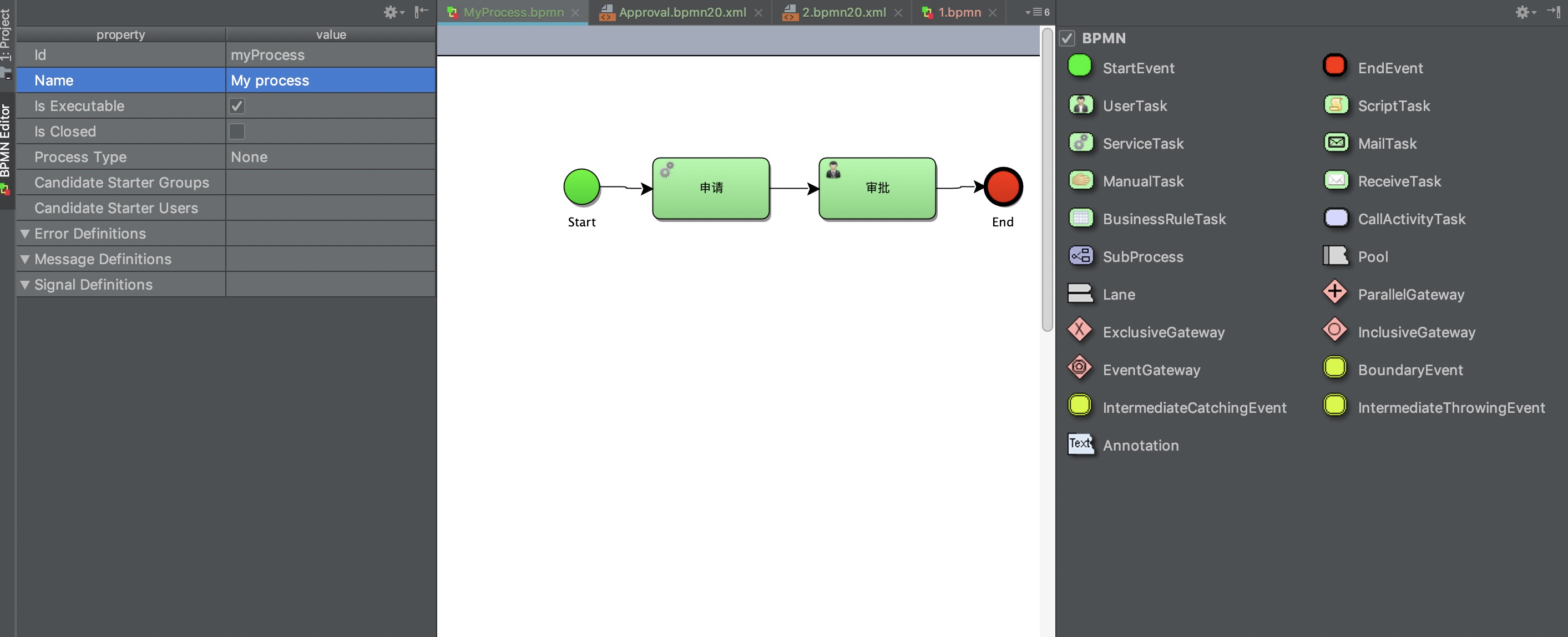
Task: Choose the Annotation tool
Action: pyautogui.click(x=1080, y=444)
